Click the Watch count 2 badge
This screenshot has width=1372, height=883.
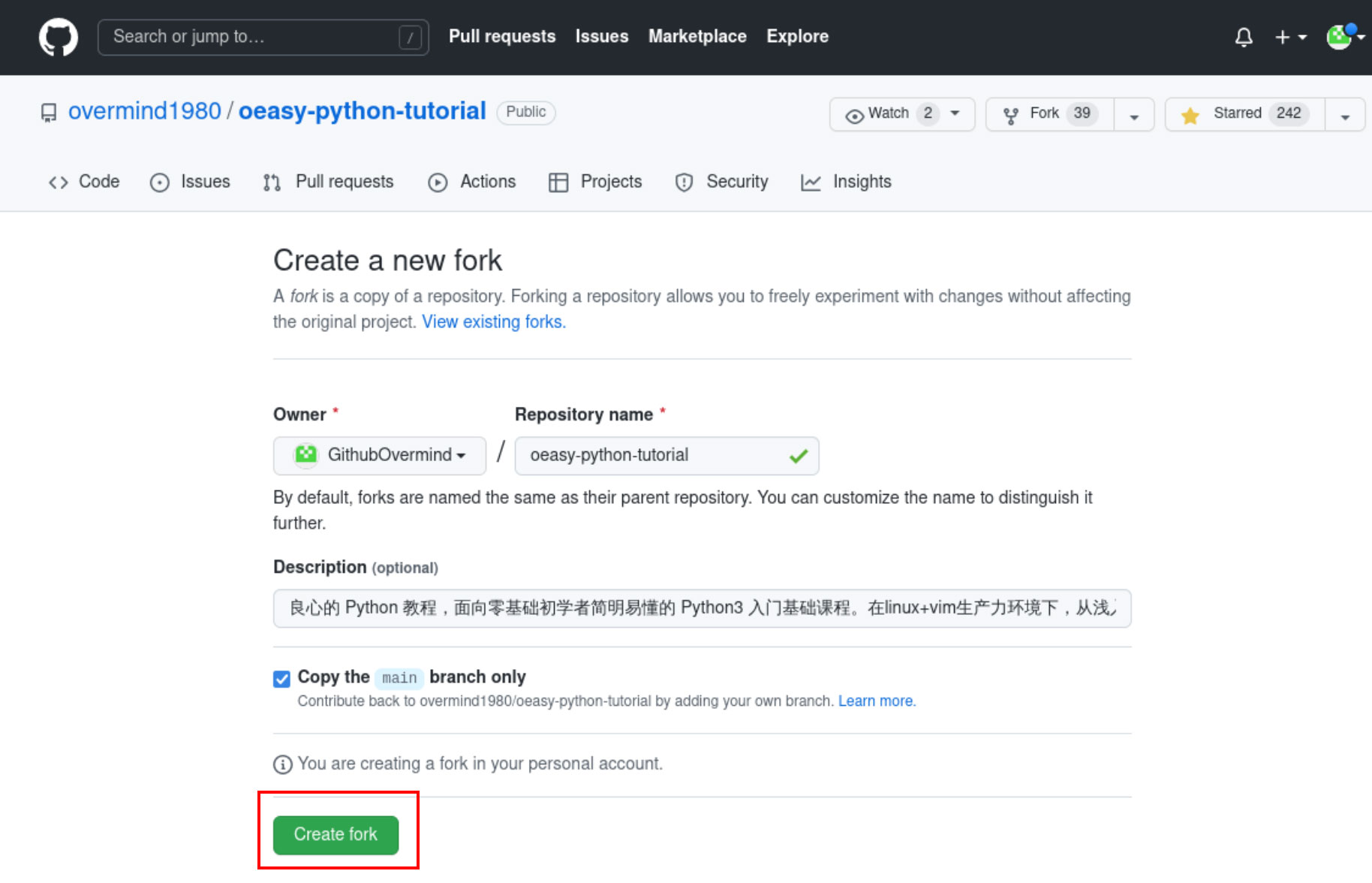(928, 113)
